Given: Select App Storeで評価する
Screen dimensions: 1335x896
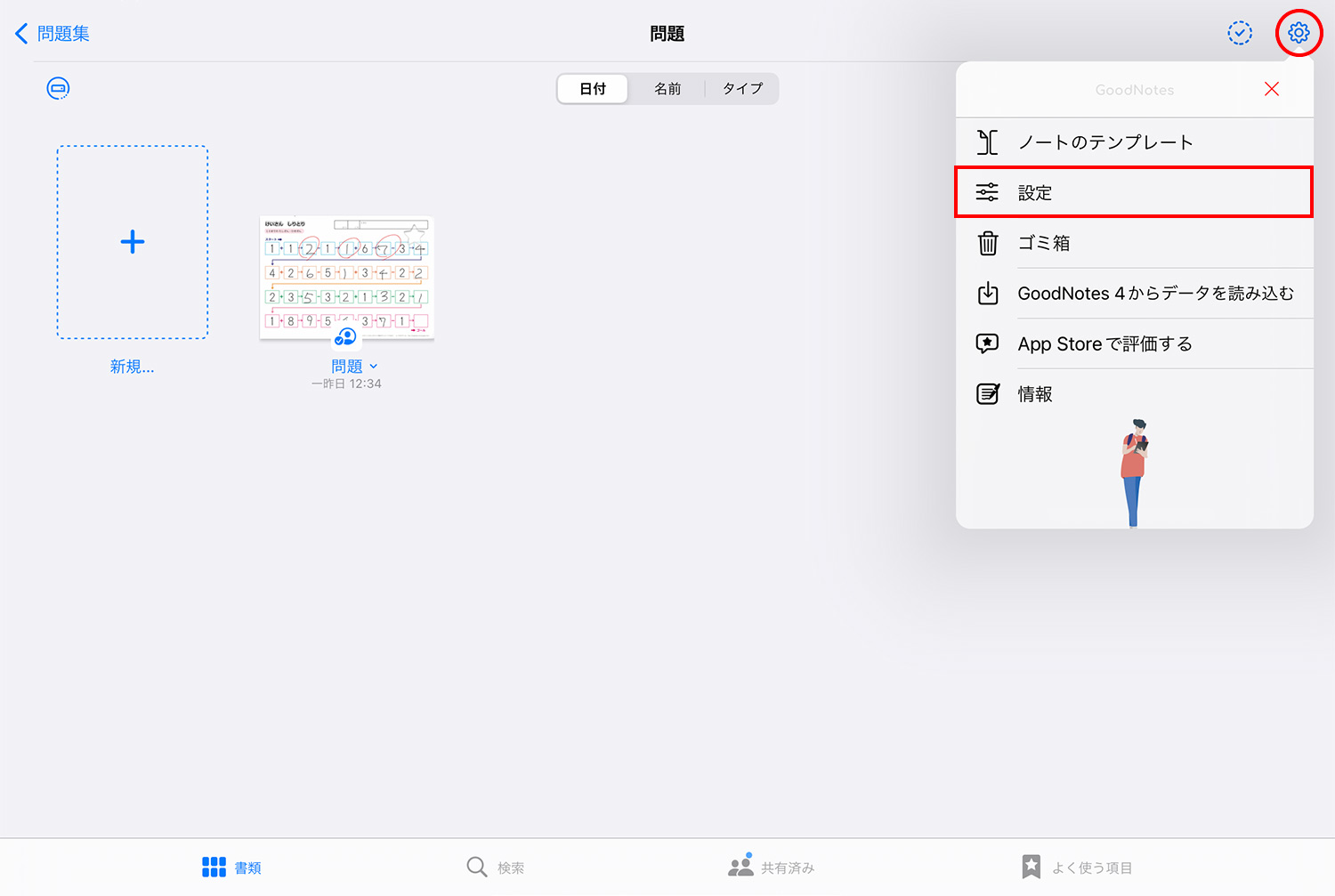Looking at the screenshot, I should (1135, 343).
